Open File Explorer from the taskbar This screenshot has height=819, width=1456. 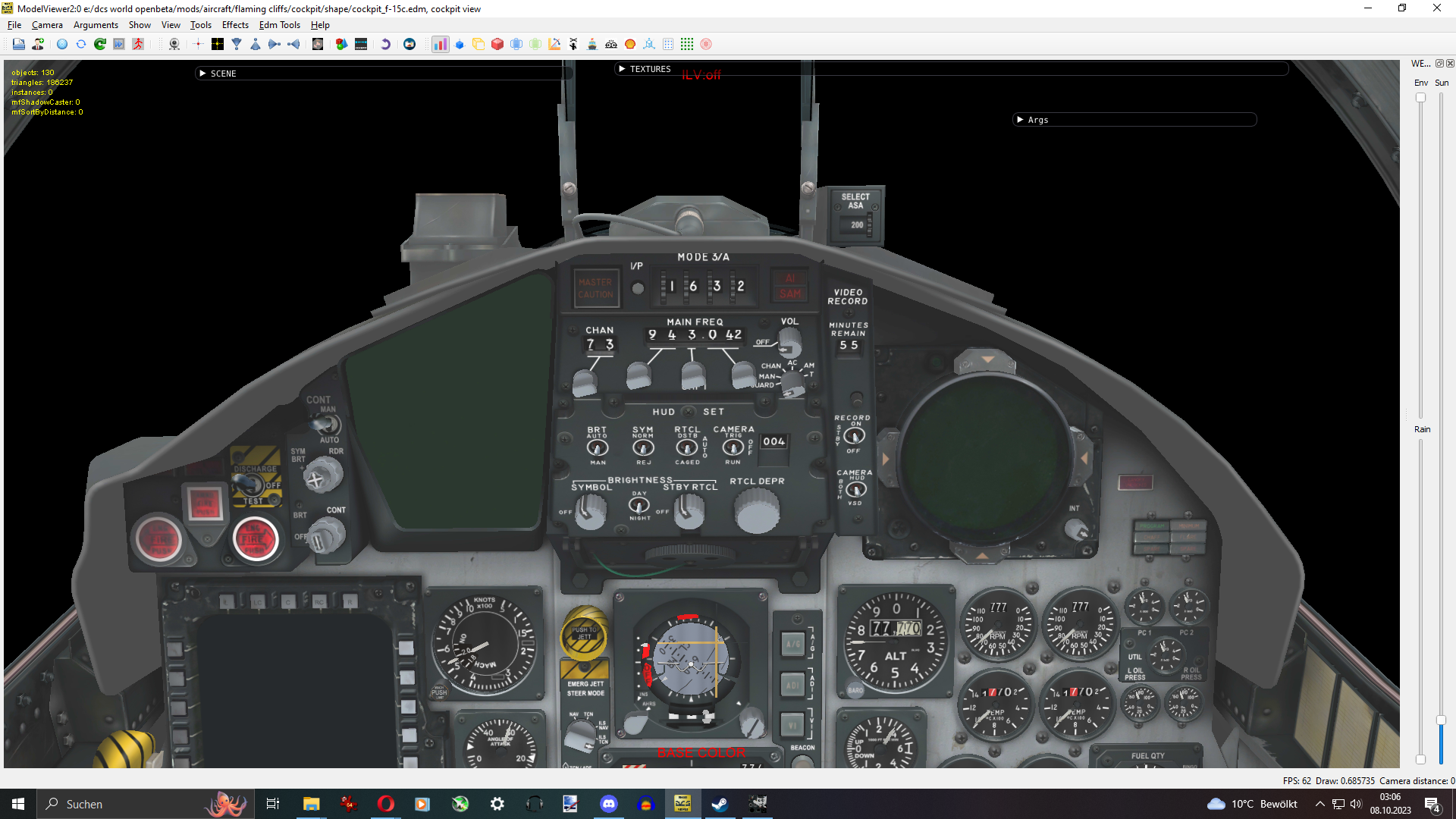pyautogui.click(x=311, y=804)
